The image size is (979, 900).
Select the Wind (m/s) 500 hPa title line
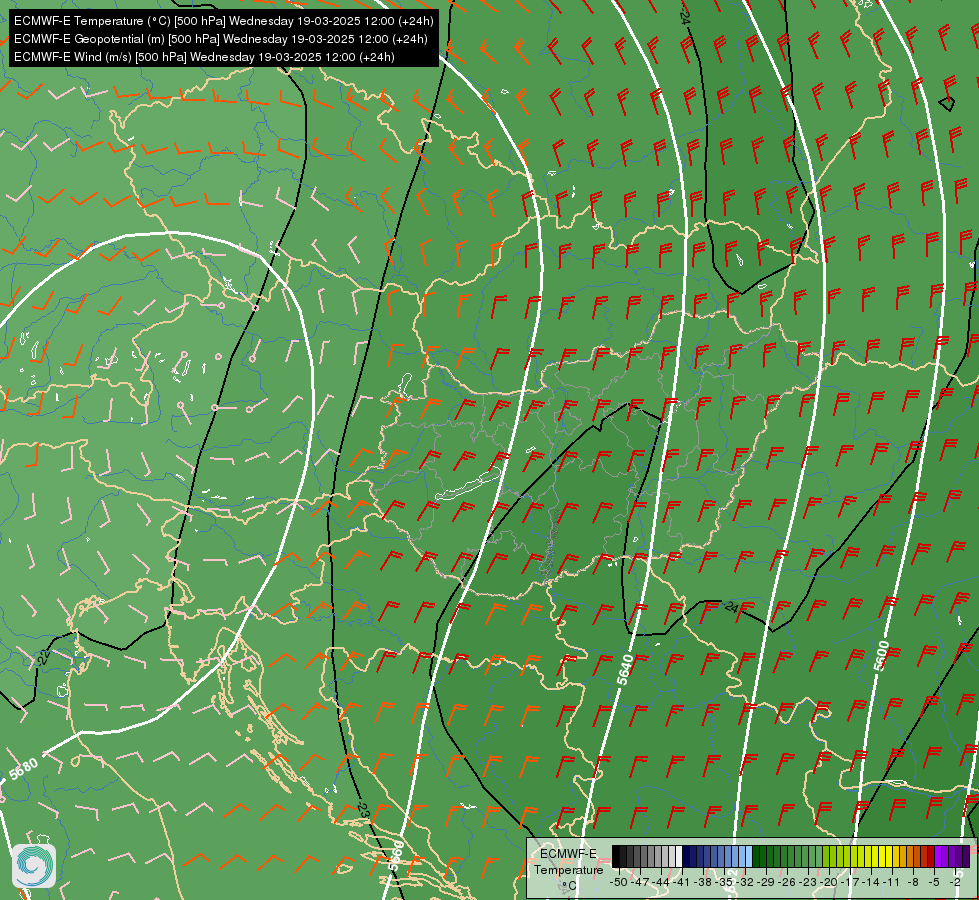pyautogui.click(x=204, y=57)
